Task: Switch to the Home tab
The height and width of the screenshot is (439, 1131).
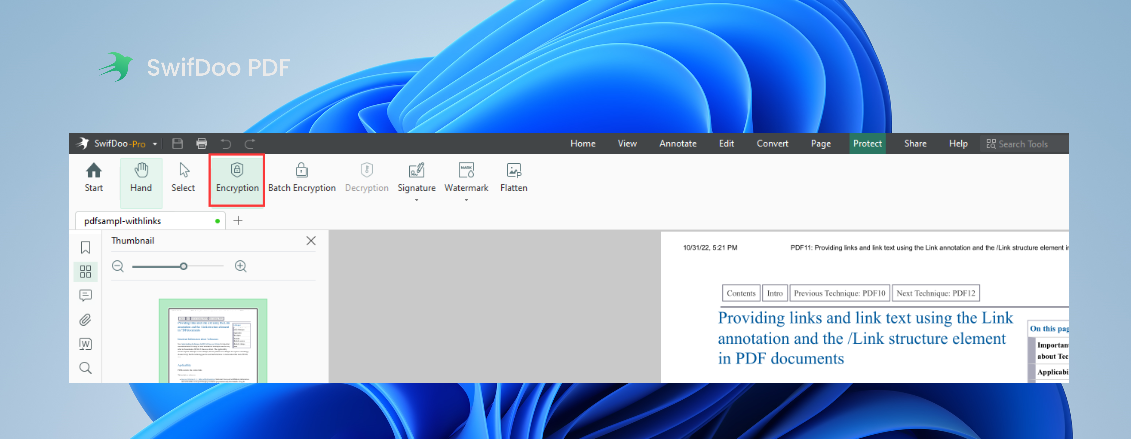Action: tap(583, 143)
